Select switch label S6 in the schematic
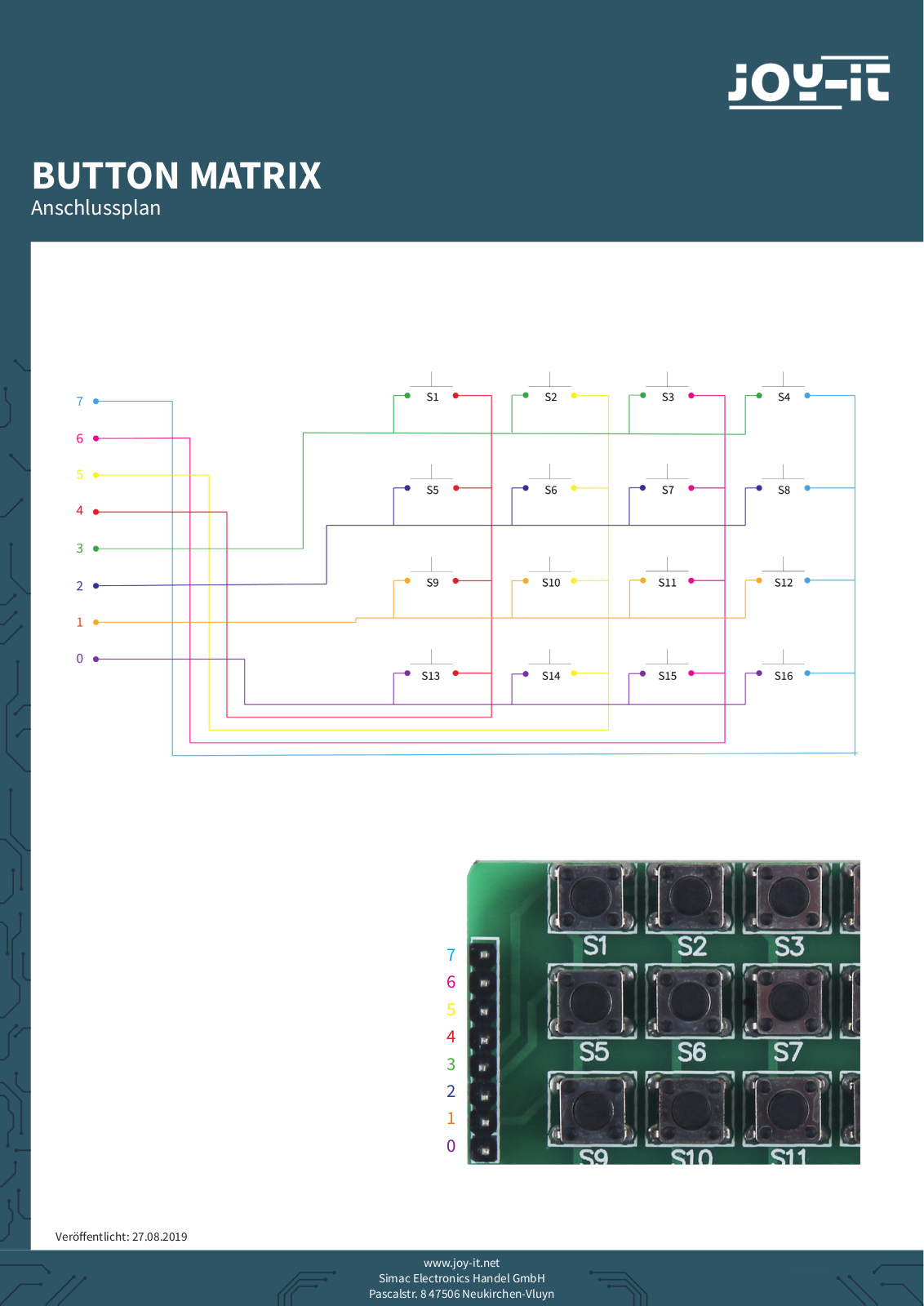The width and height of the screenshot is (924, 1306). tap(551, 491)
